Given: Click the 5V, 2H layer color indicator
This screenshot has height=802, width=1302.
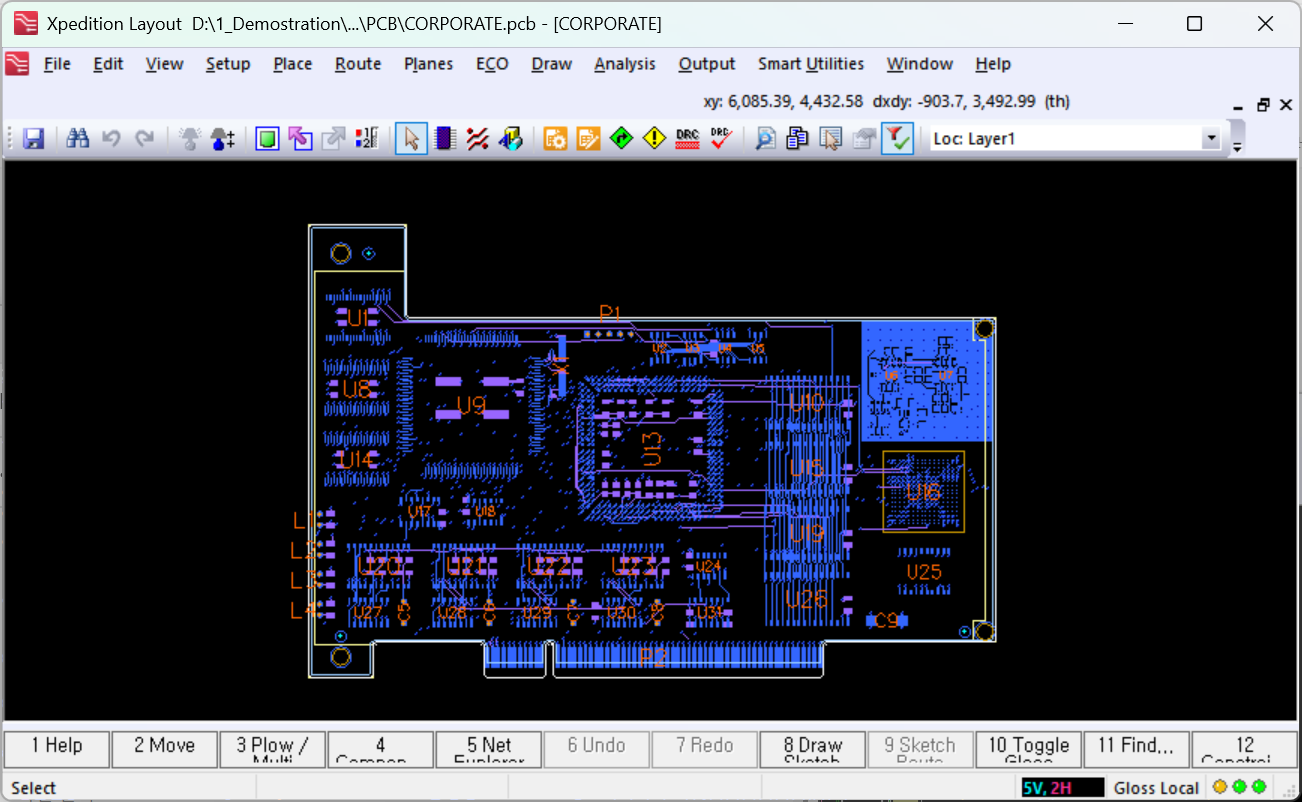Looking at the screenshot, I should tap(1062, 788).
